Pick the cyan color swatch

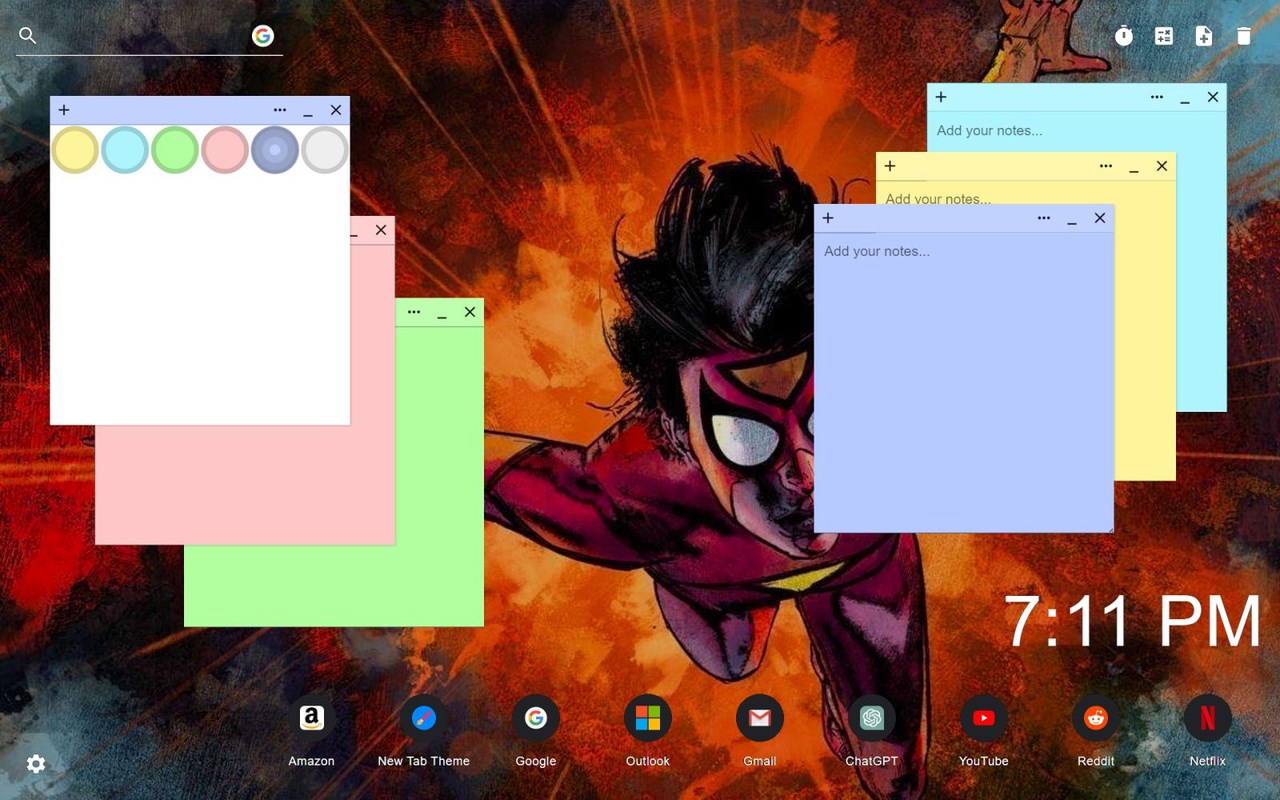point(125,150)
